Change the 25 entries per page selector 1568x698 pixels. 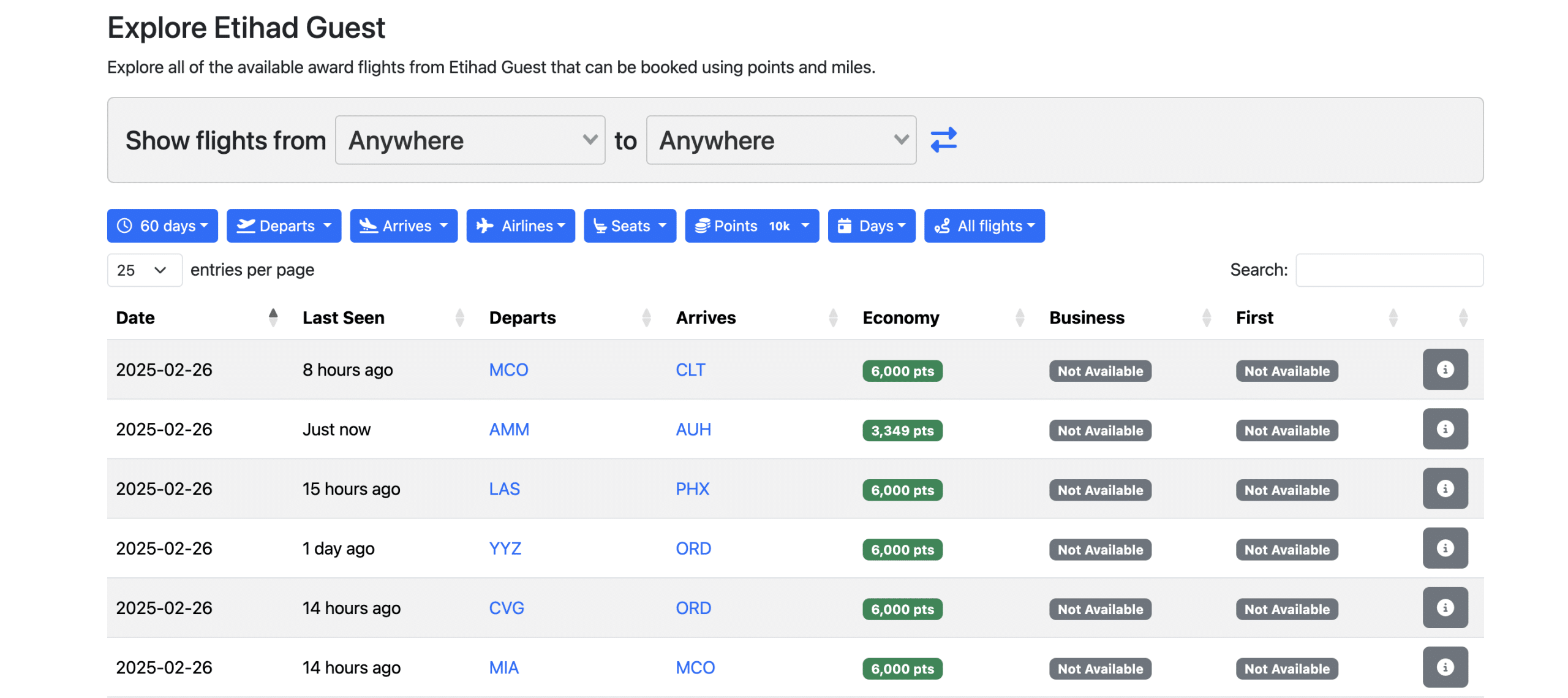tap(144, 270)
